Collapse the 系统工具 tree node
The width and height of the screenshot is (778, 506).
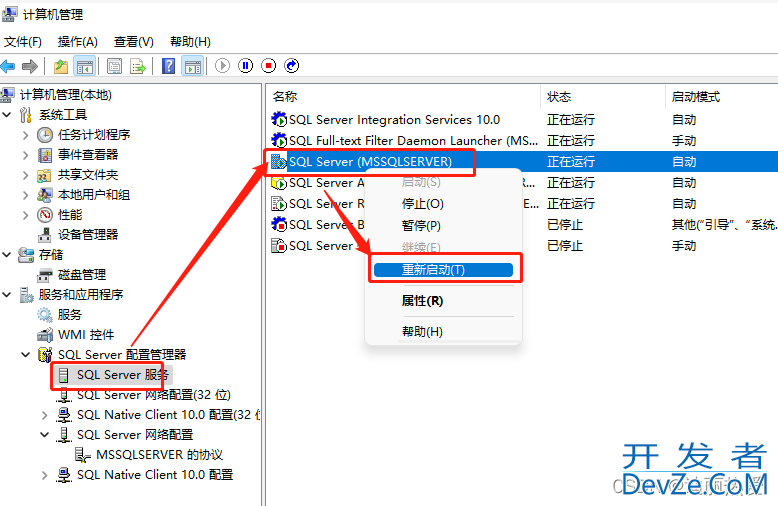(7, 115)
